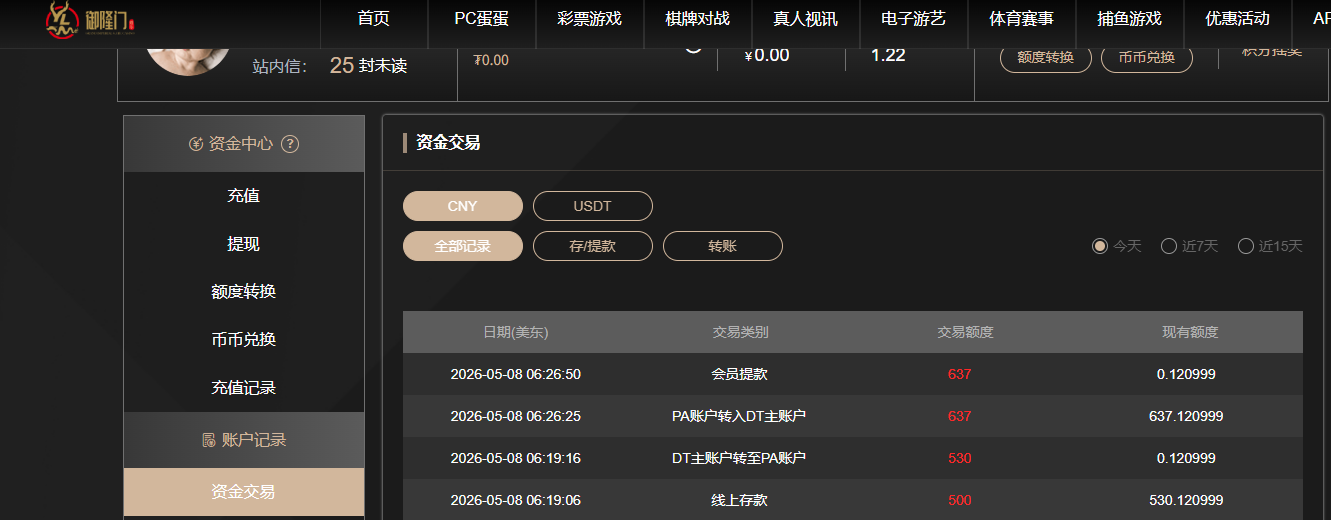The image size is (1331, 520).
Task: Open 币币兑换 in the sidebar
Action: tap(244, 340)
